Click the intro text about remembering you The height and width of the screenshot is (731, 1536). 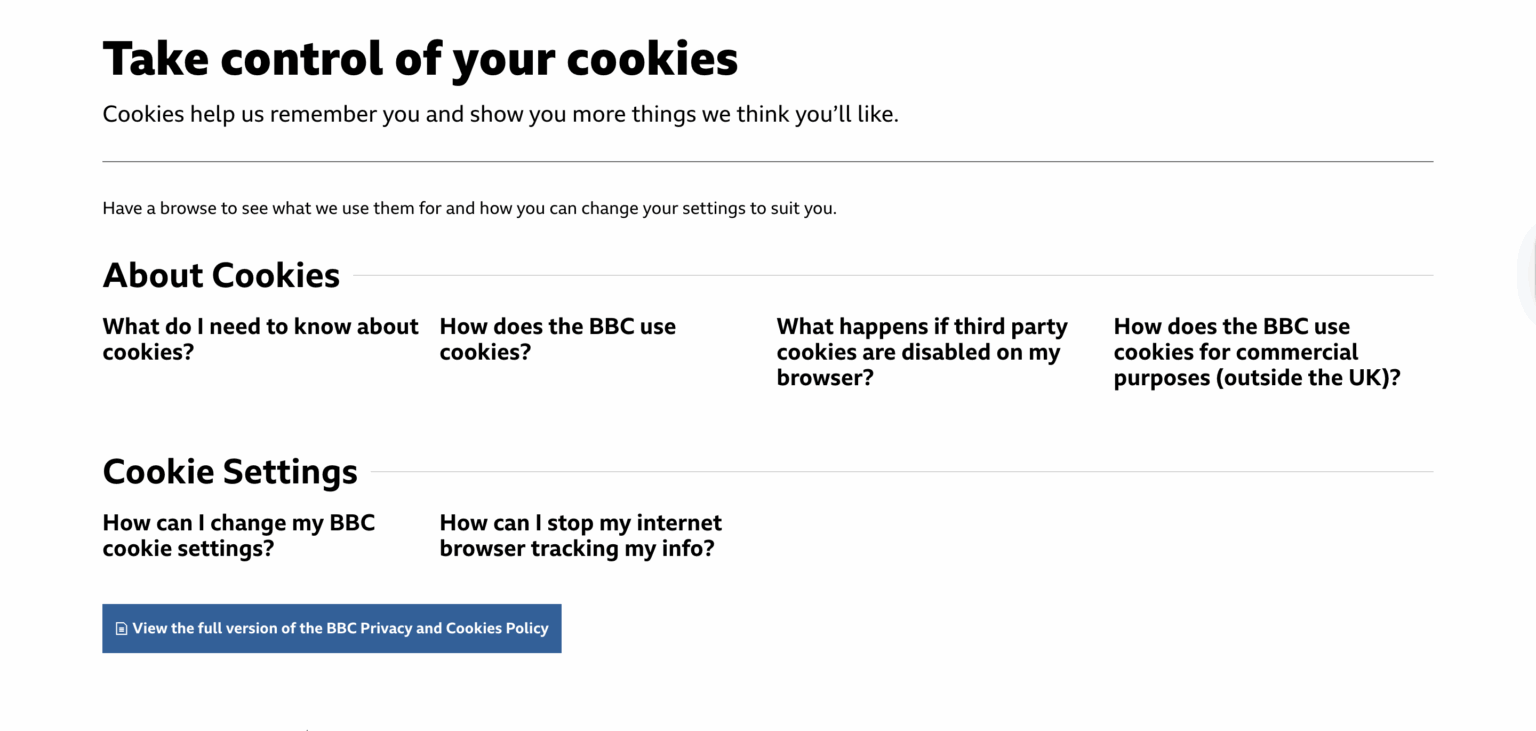500,113
